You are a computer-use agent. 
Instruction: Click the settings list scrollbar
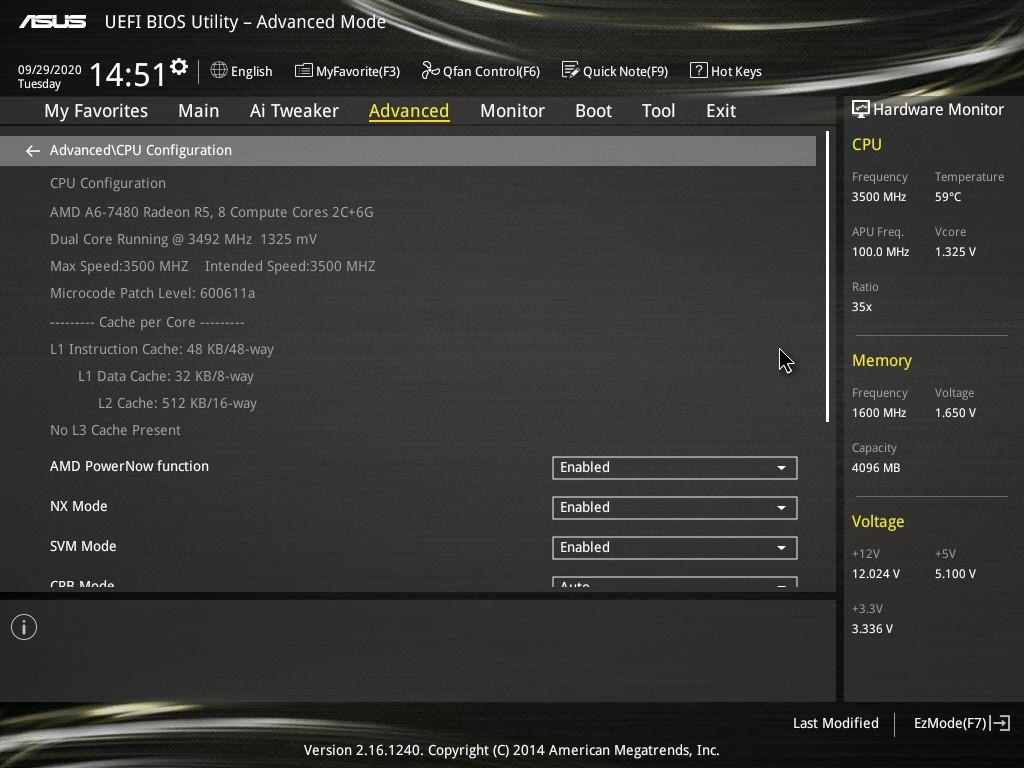tap(827, 276)
